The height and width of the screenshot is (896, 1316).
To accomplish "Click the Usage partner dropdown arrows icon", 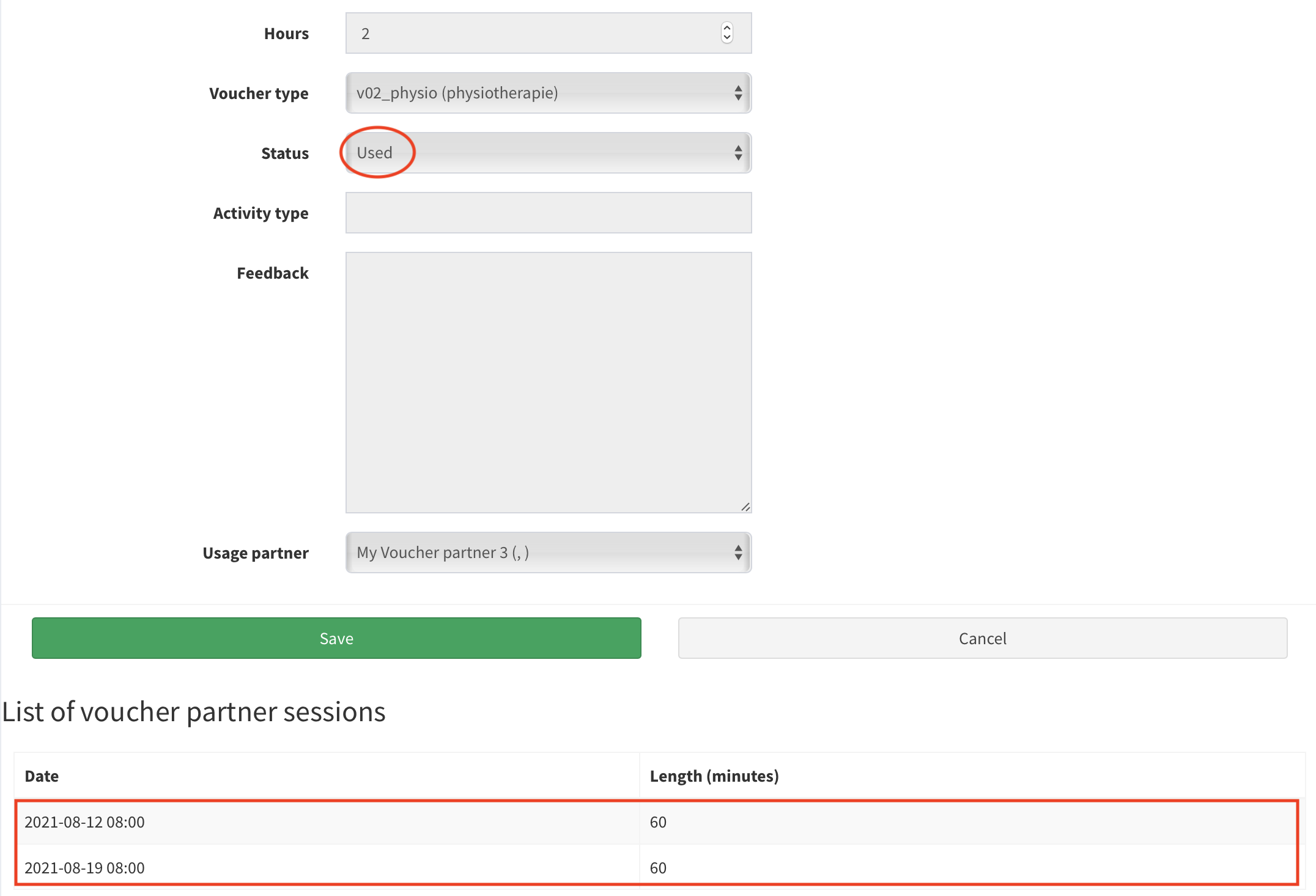I will [x=738, y=553].
